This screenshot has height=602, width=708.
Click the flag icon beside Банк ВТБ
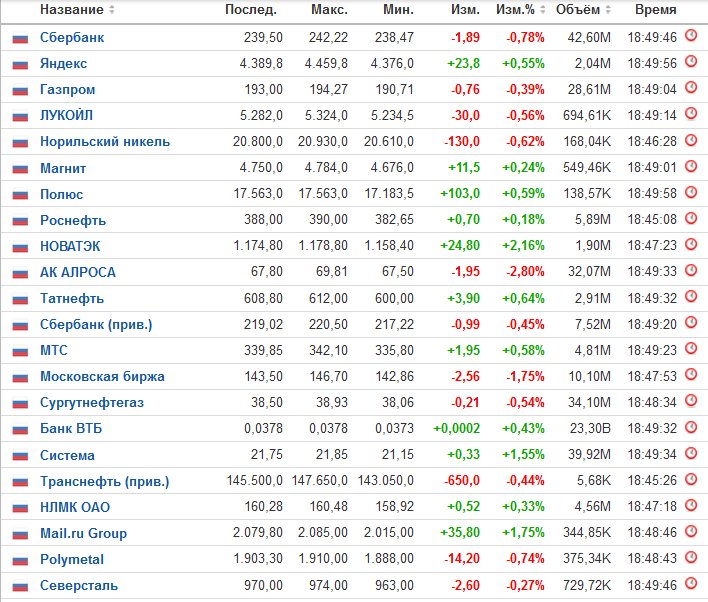pyautogui.click(x=20, y=430)
